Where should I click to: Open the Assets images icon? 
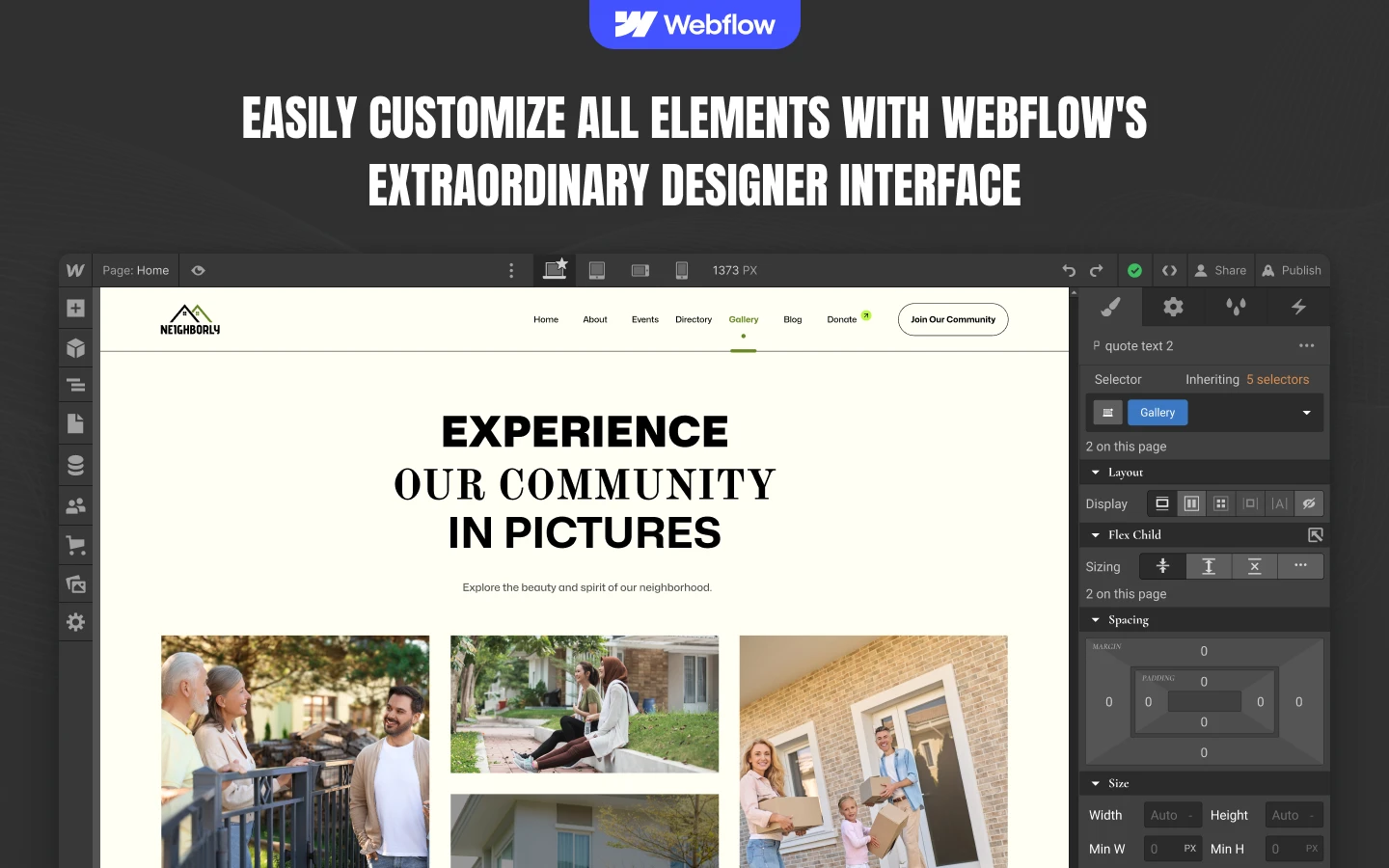[x=75, y=583]
